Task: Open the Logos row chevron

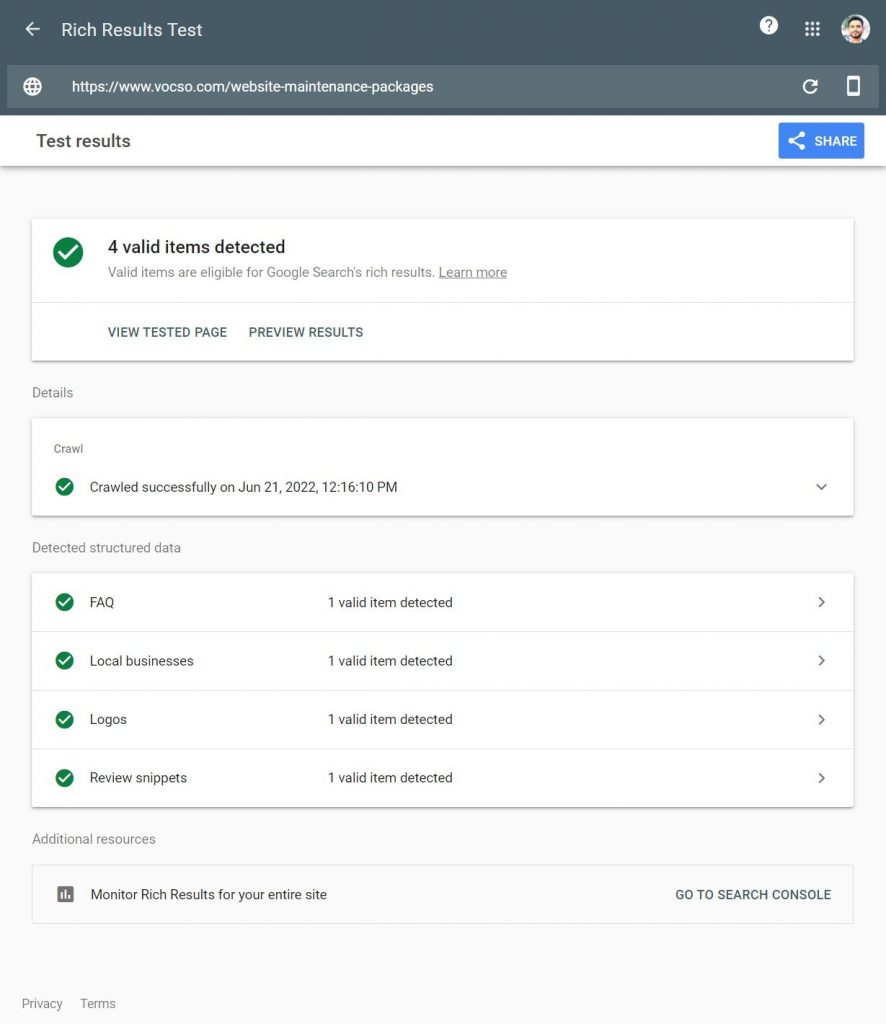Action: click(x=821, y=719)
